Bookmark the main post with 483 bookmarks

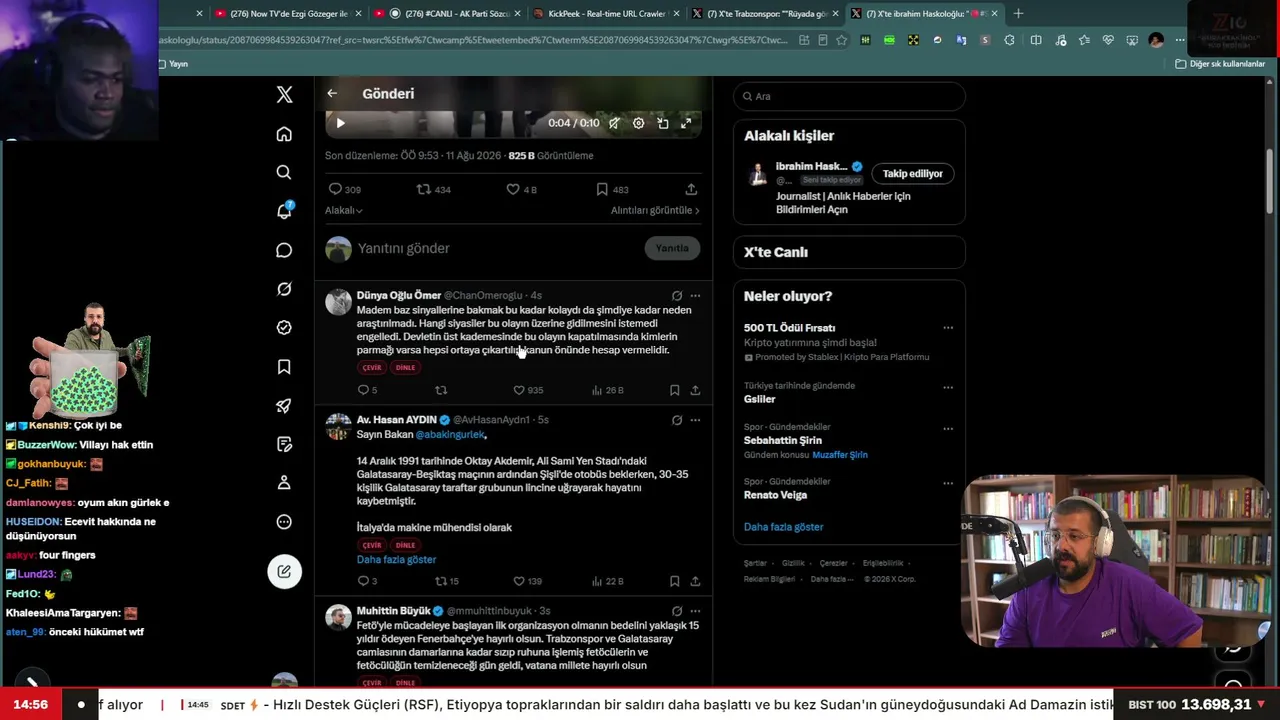(x=612, y=189)
